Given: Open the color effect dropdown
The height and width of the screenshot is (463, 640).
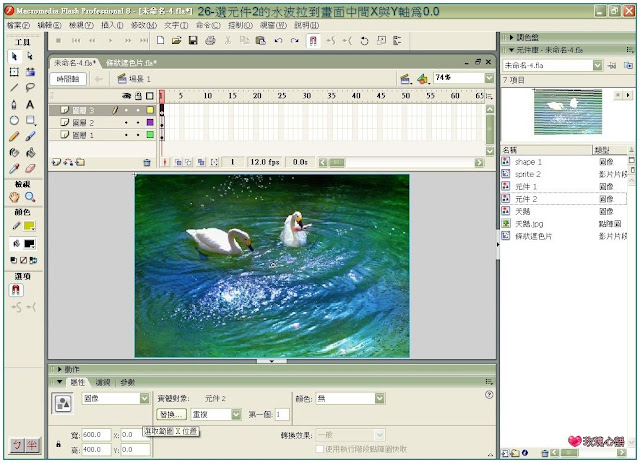Looking at the screenshot, I should coord(380,398).
